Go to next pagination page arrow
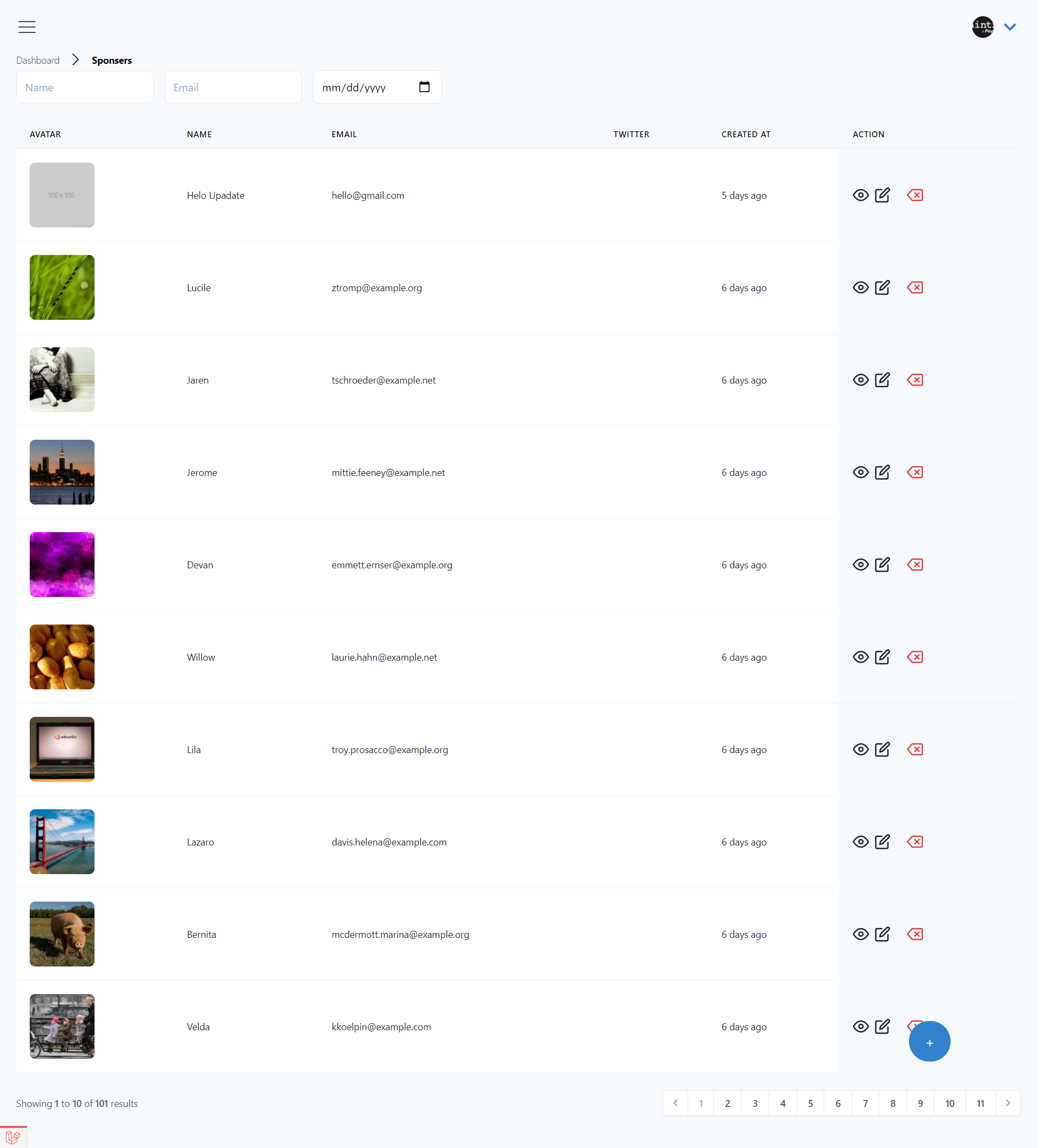This screenshot has width=1037, height=1148. (x=1007, y=1103)
